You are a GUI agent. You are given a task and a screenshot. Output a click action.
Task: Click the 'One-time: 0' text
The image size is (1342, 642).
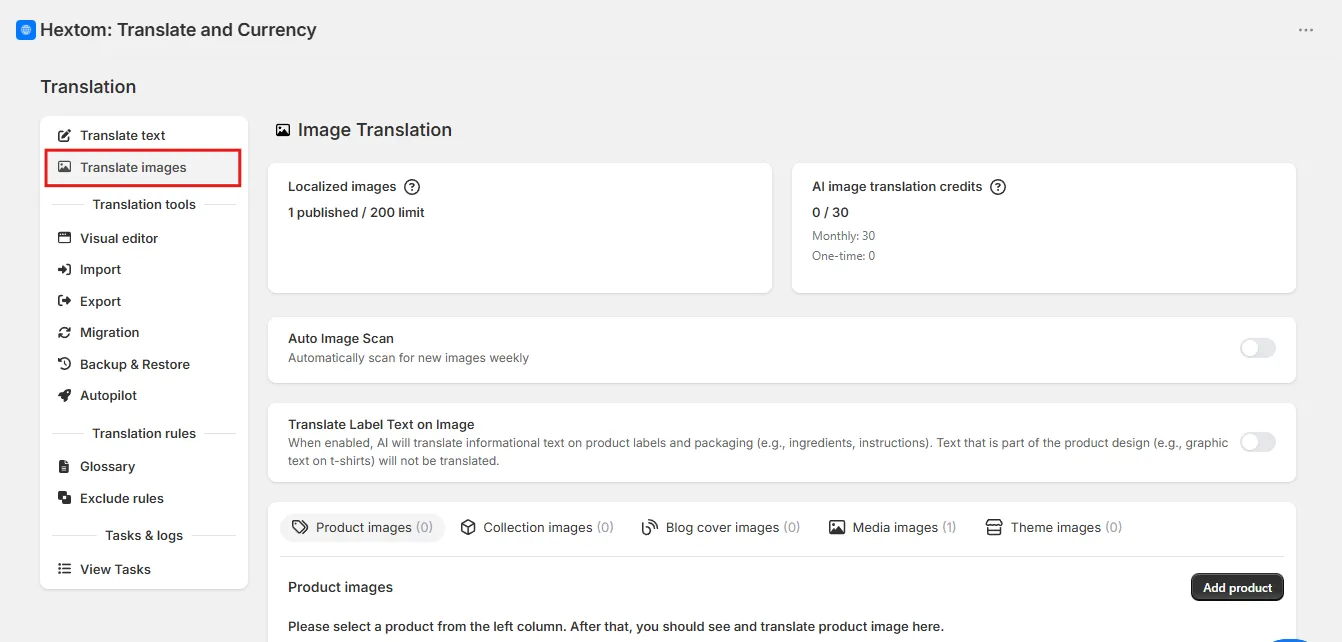pyautogui.click(x=843, y=256)
